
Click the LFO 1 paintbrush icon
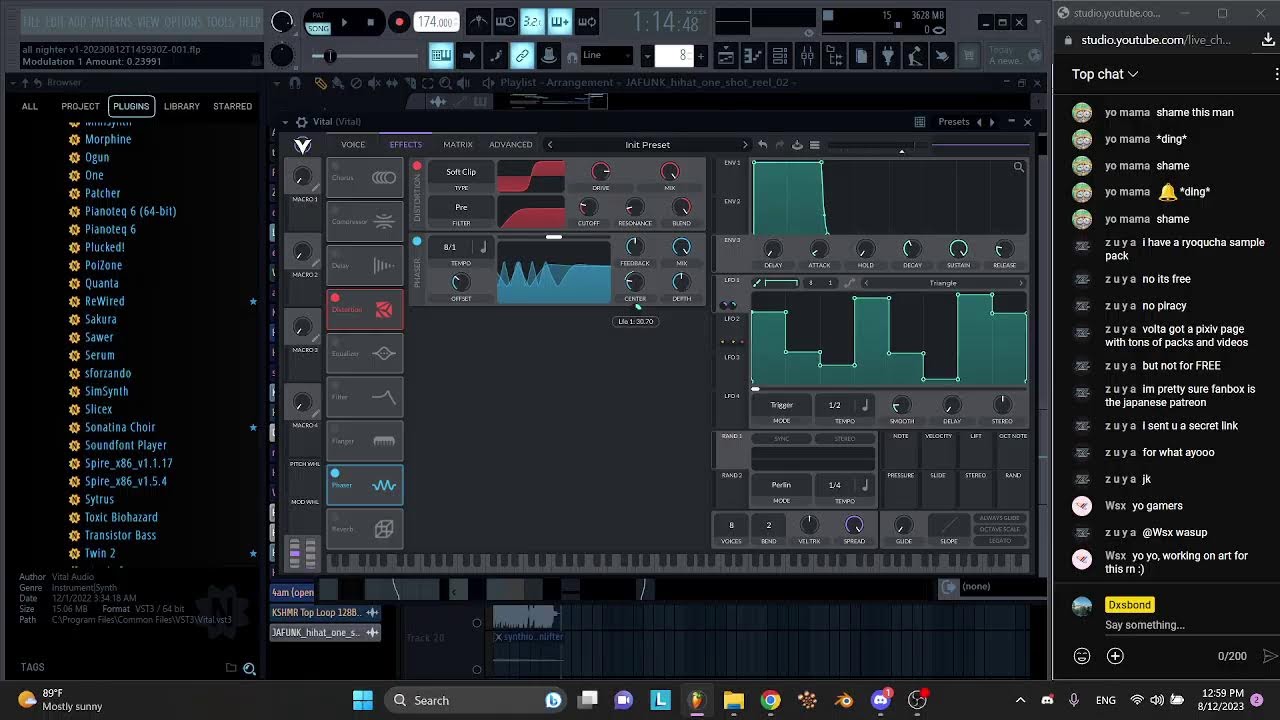click(x=757, y=283)
